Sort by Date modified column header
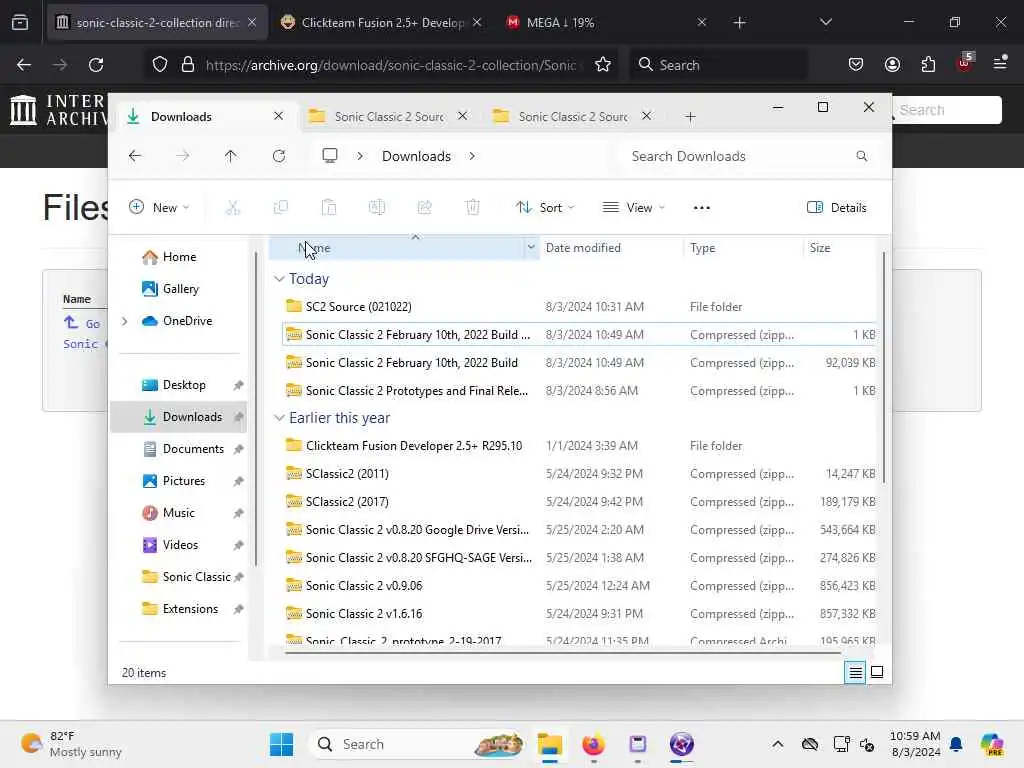 click(583, 248)
